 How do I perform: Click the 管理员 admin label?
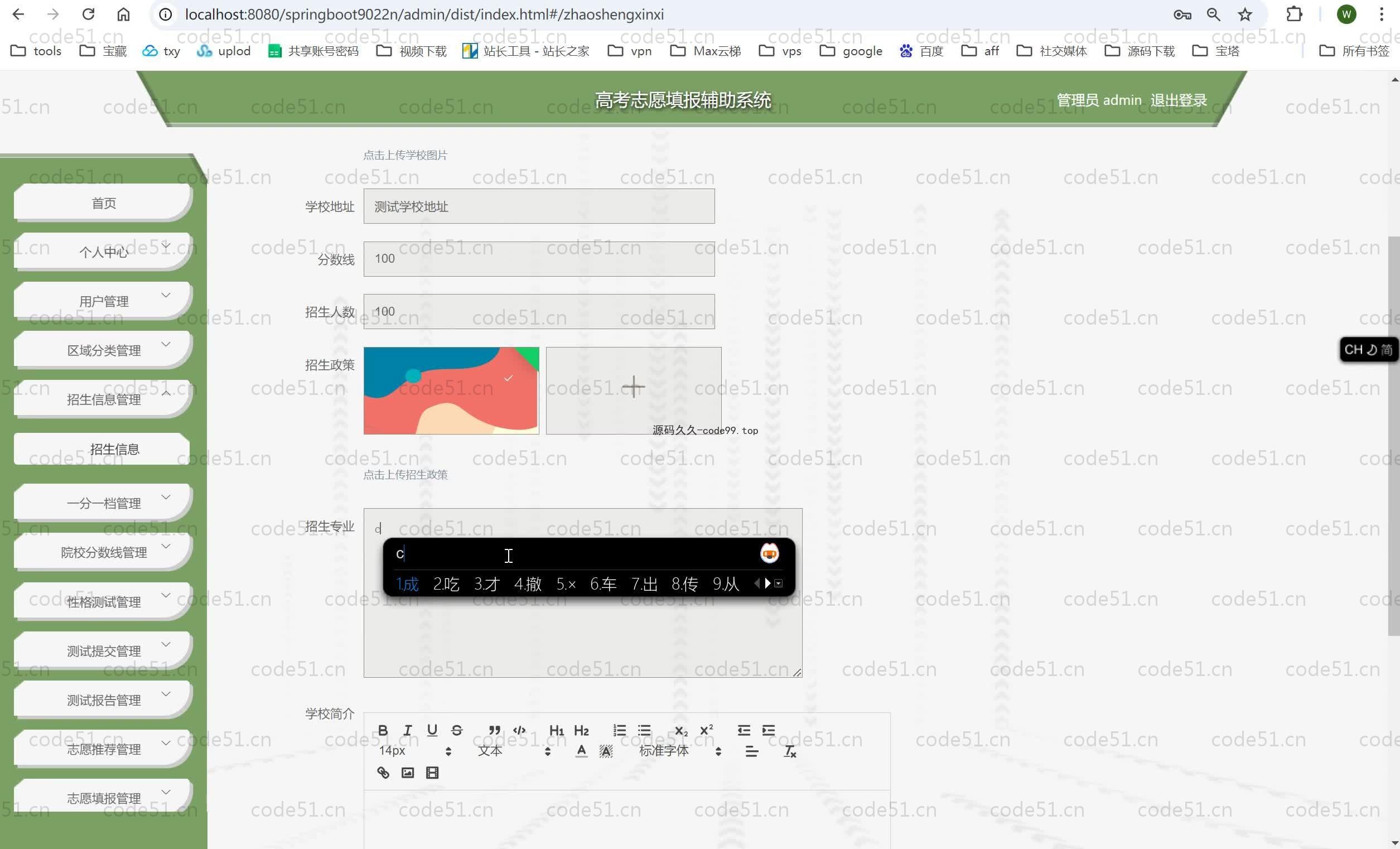point(1099,100)
